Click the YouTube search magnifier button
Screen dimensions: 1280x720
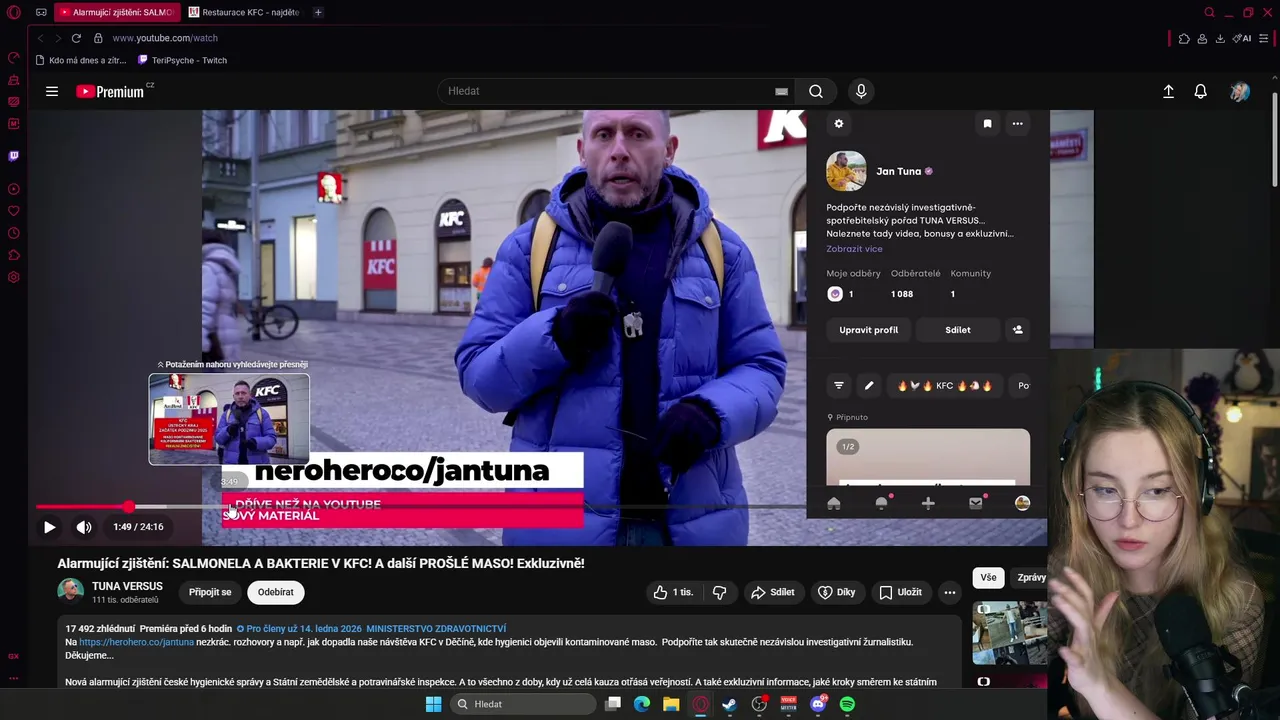coord(816,91)
